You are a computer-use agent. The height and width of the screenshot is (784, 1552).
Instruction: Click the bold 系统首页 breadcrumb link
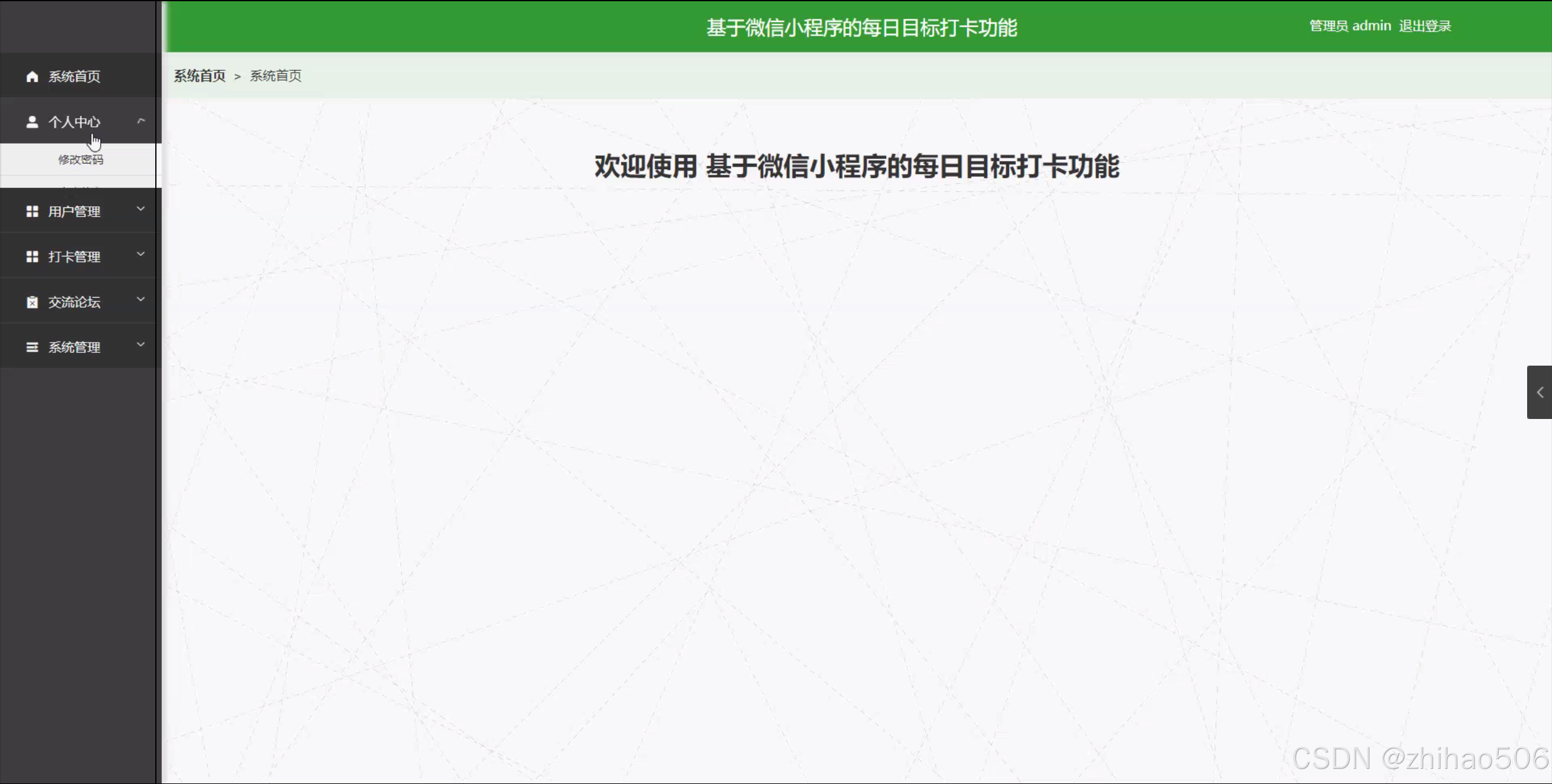point(200,76)
